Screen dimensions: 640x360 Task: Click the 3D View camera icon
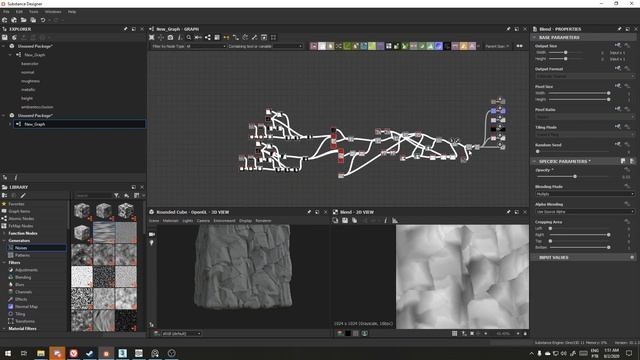(x=152, y=234)
